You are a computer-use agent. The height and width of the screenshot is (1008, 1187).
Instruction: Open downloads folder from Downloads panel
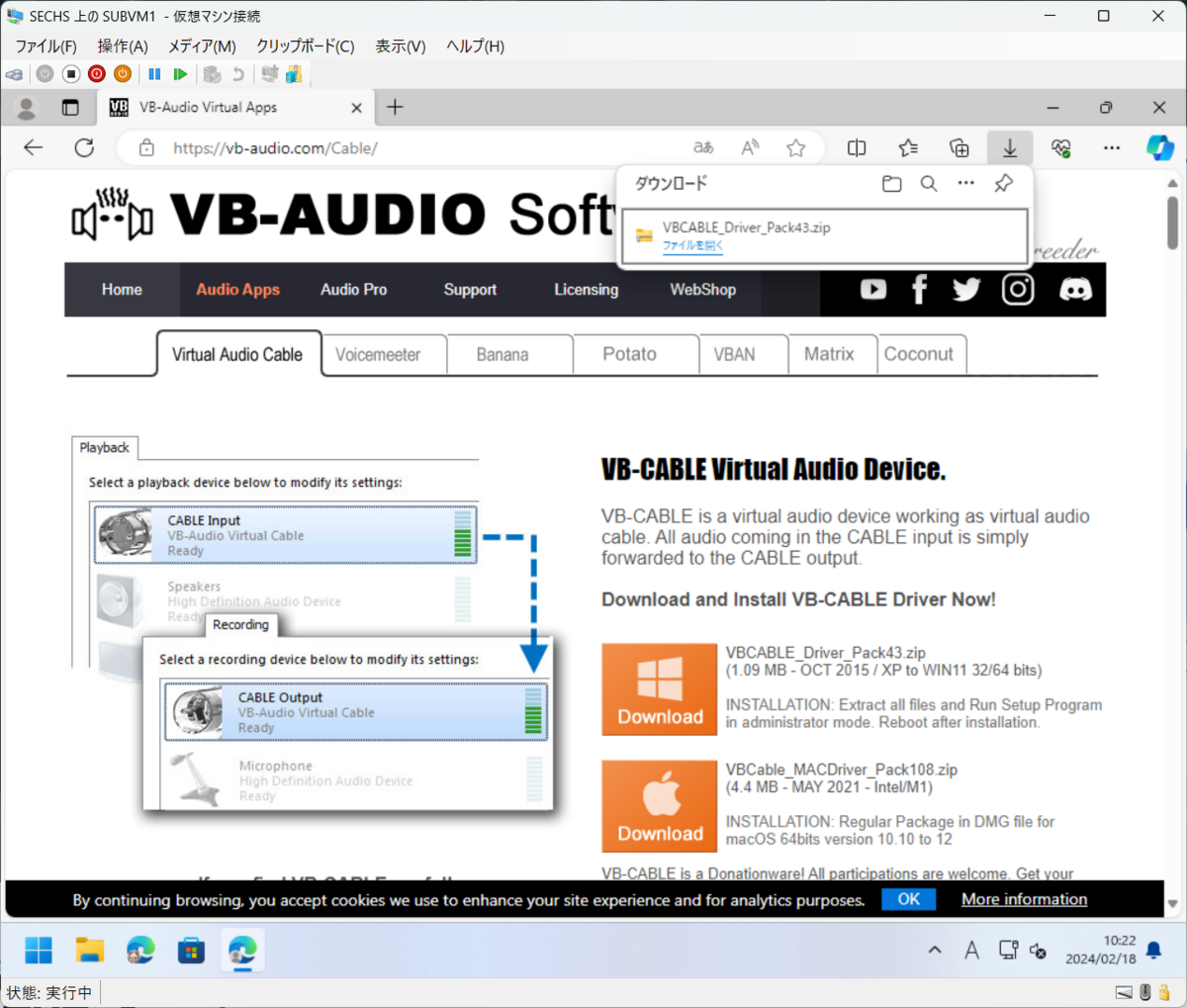pos(892,183)
